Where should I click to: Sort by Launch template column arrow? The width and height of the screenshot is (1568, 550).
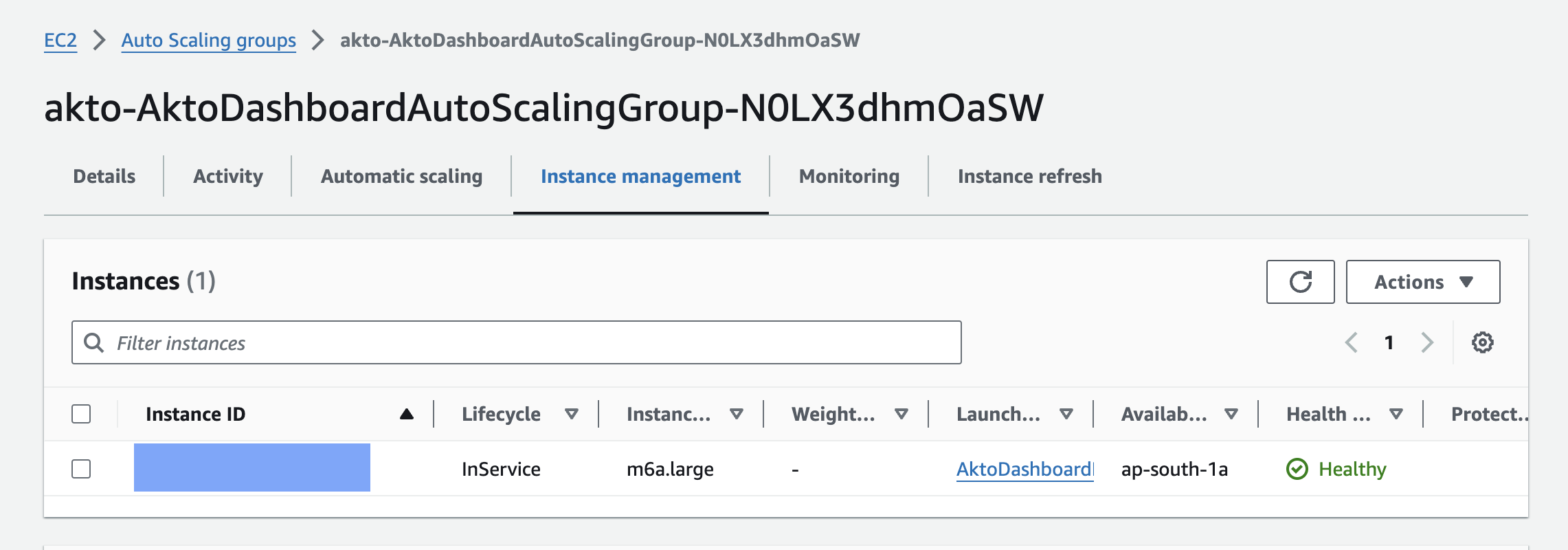pos(1066,414)
